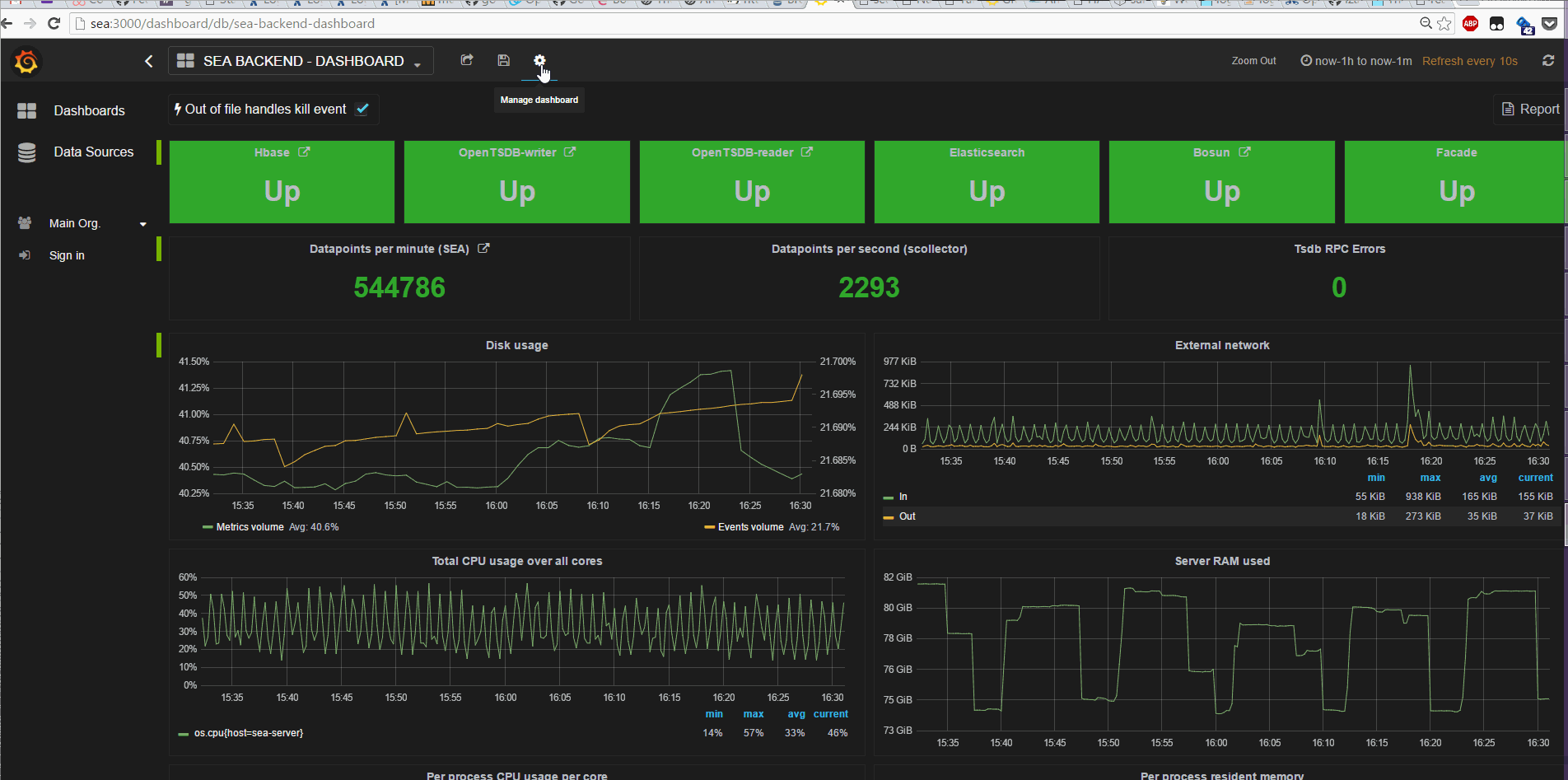The height and width of the screenshot is (780, 1568).
Task: Toggle the In series in network legend
Action: point(903,497)
